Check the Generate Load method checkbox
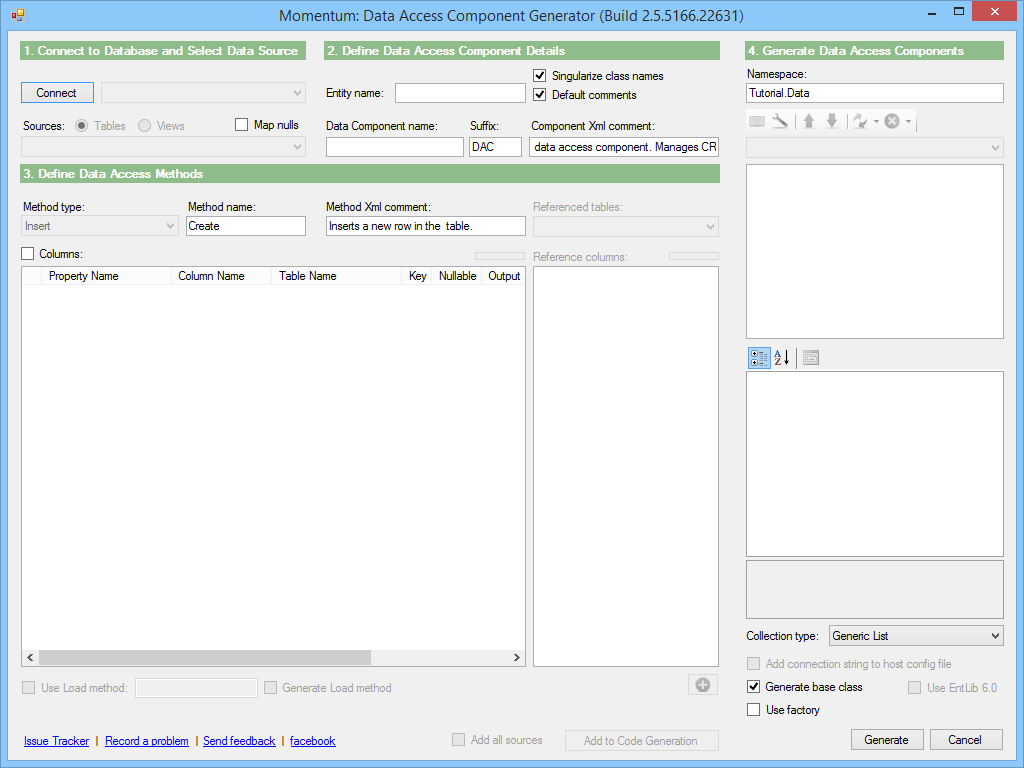This screenshot has width=1024, height=768. (x=270, y=687)
